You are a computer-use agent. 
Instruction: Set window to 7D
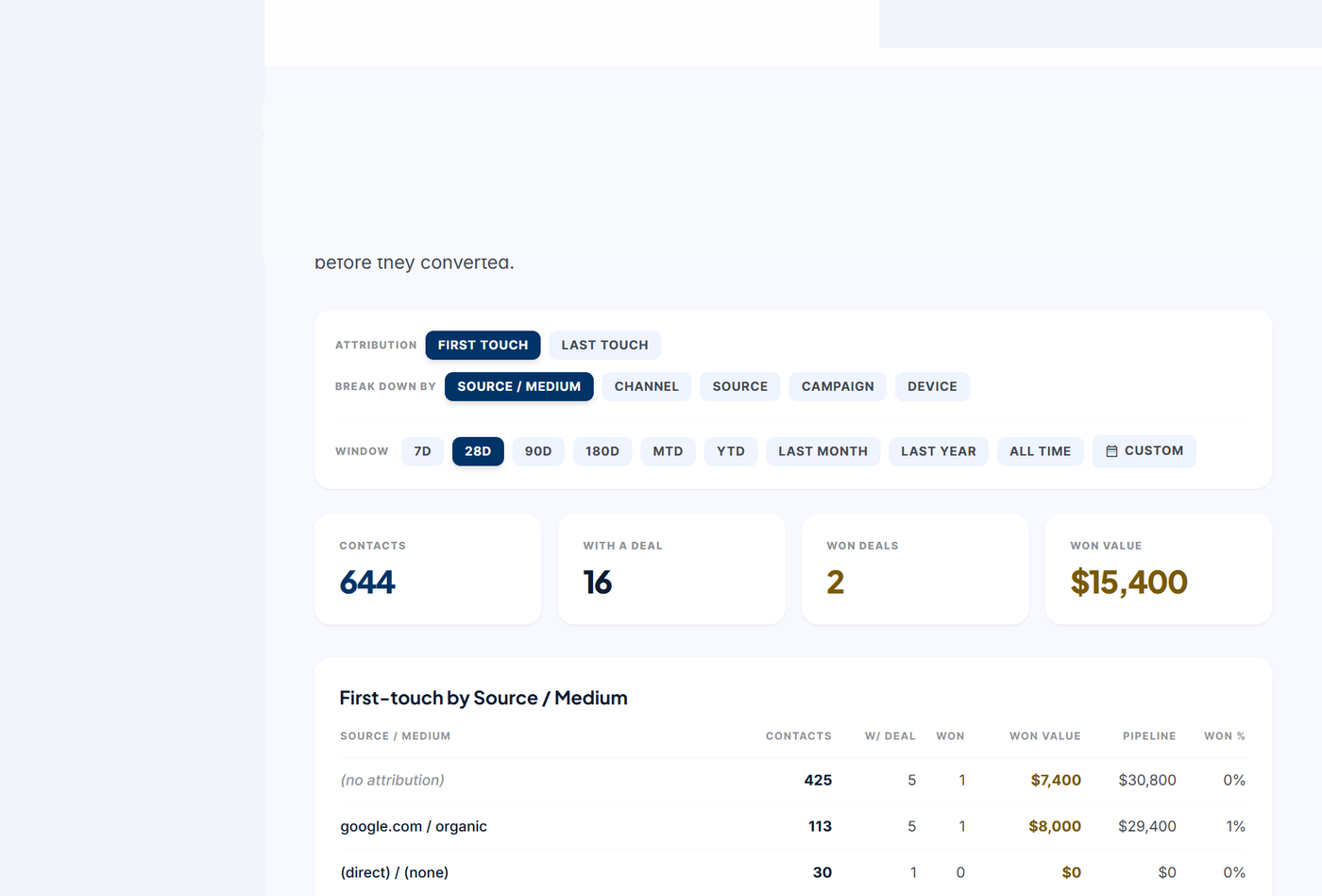422,451
